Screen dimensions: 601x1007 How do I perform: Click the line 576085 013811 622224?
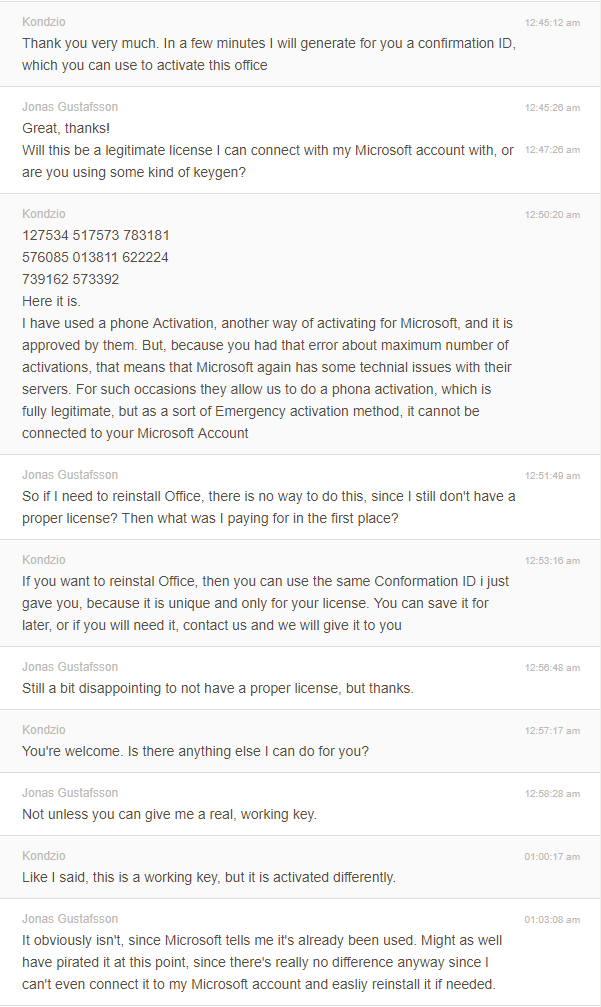(x=95, y=258)
